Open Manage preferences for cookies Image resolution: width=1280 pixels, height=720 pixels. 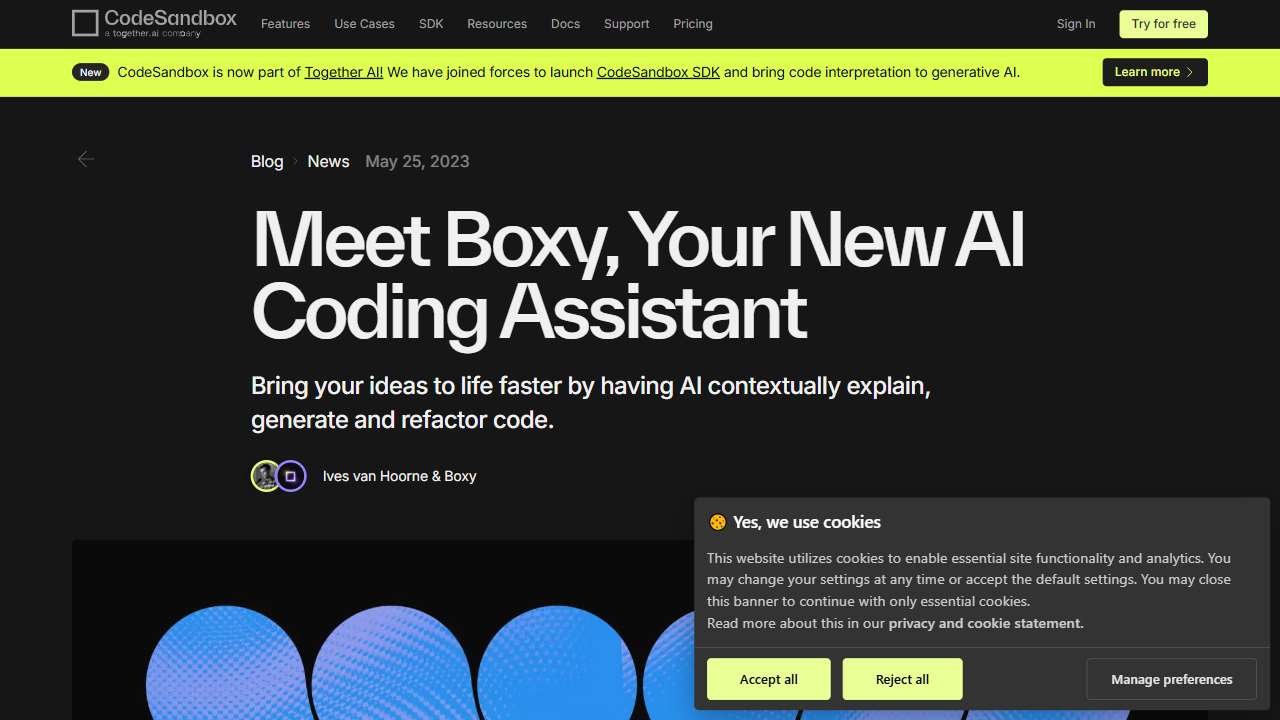1171,679
